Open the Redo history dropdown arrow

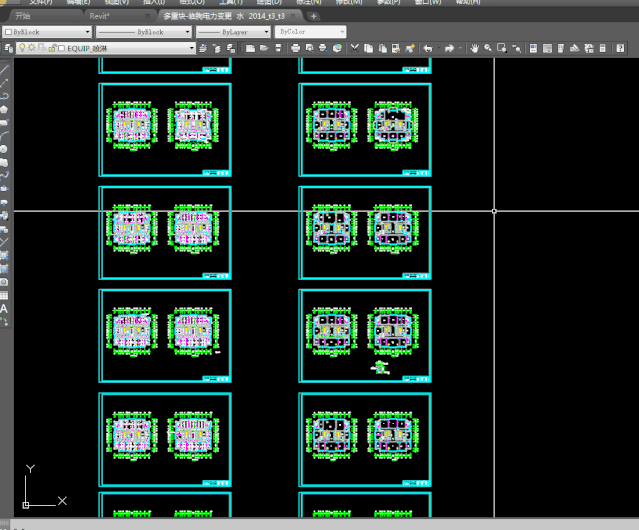[460, 48]
